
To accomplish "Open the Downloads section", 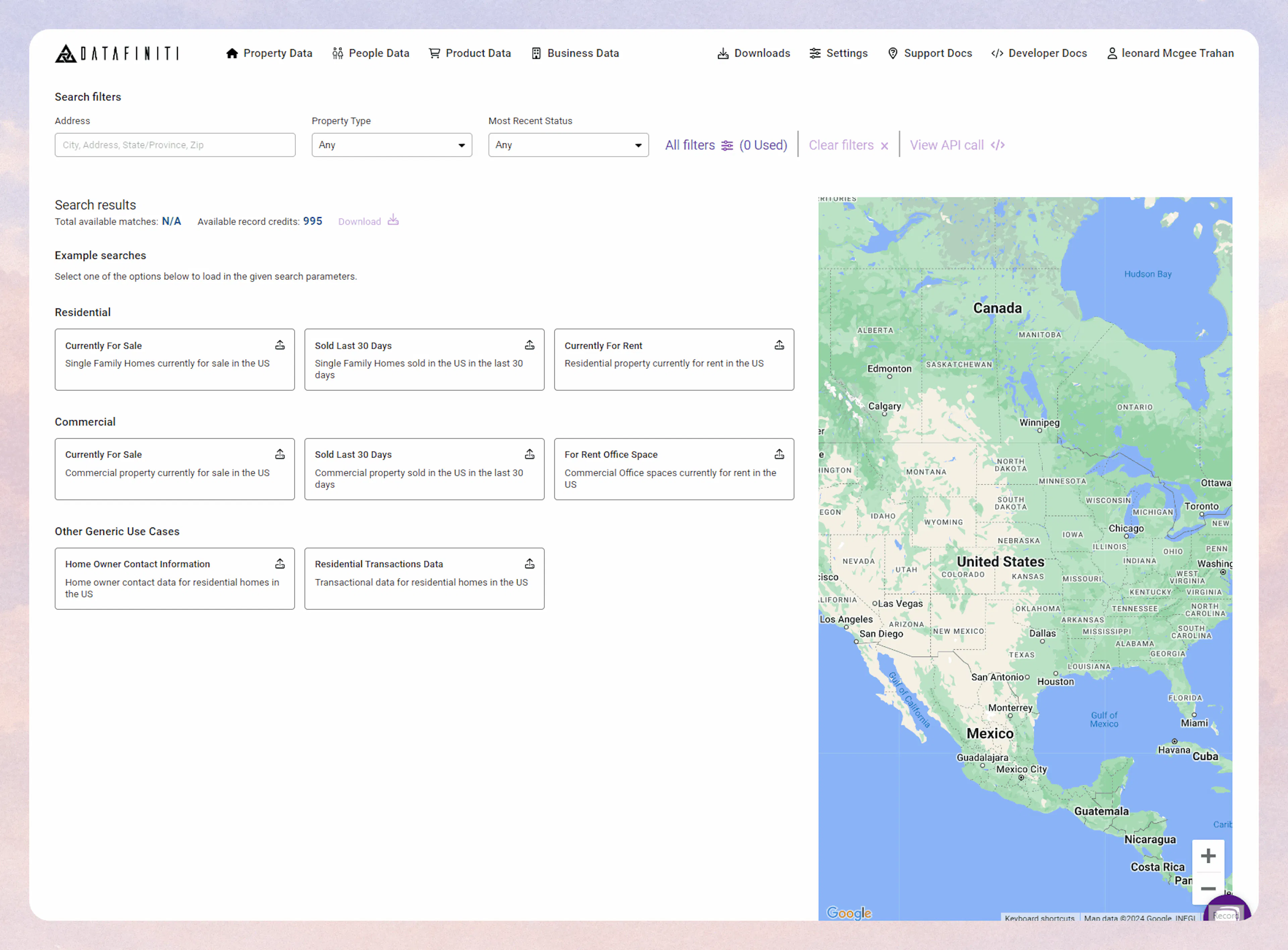I will 753,53.
